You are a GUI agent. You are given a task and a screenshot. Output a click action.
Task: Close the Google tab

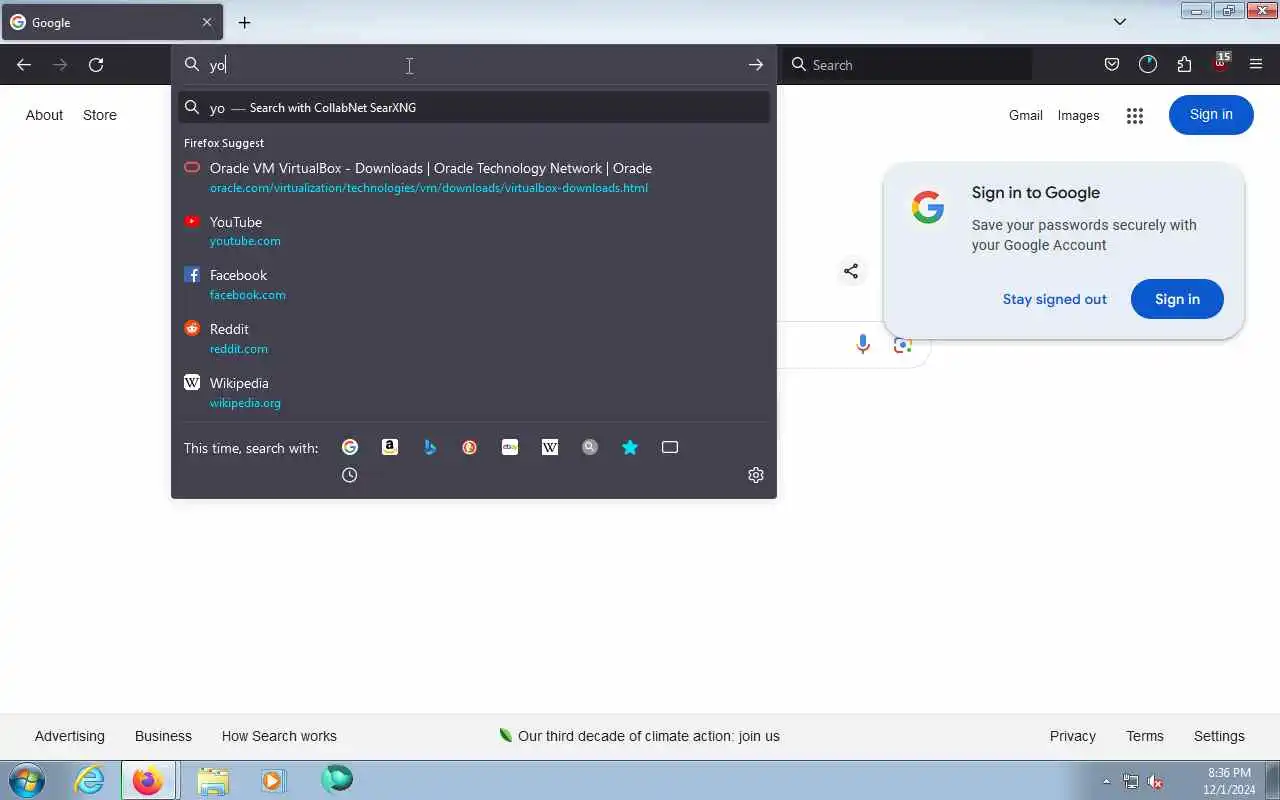[x=207, y=22]
